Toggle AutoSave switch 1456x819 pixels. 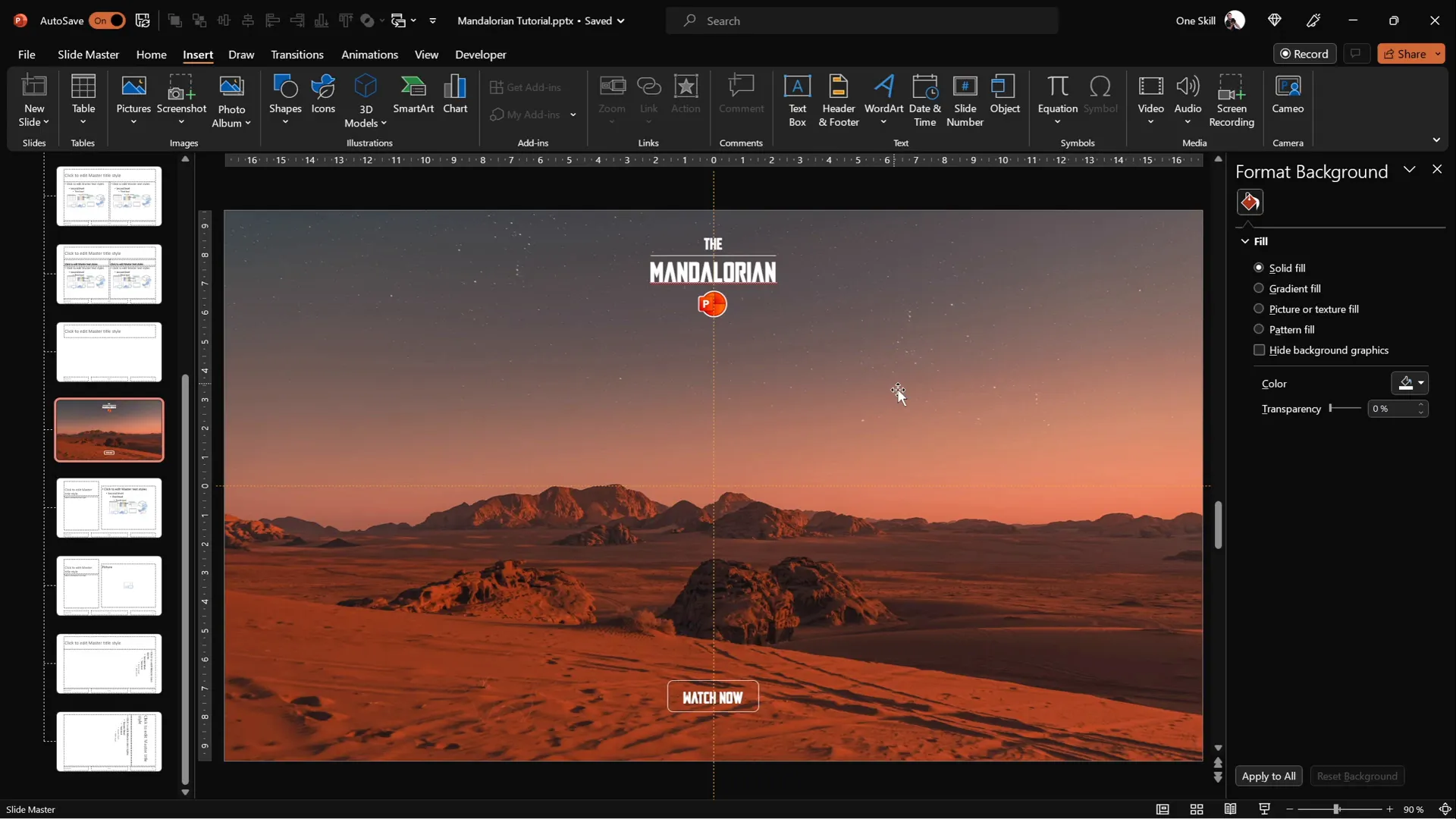coord(107,20)
